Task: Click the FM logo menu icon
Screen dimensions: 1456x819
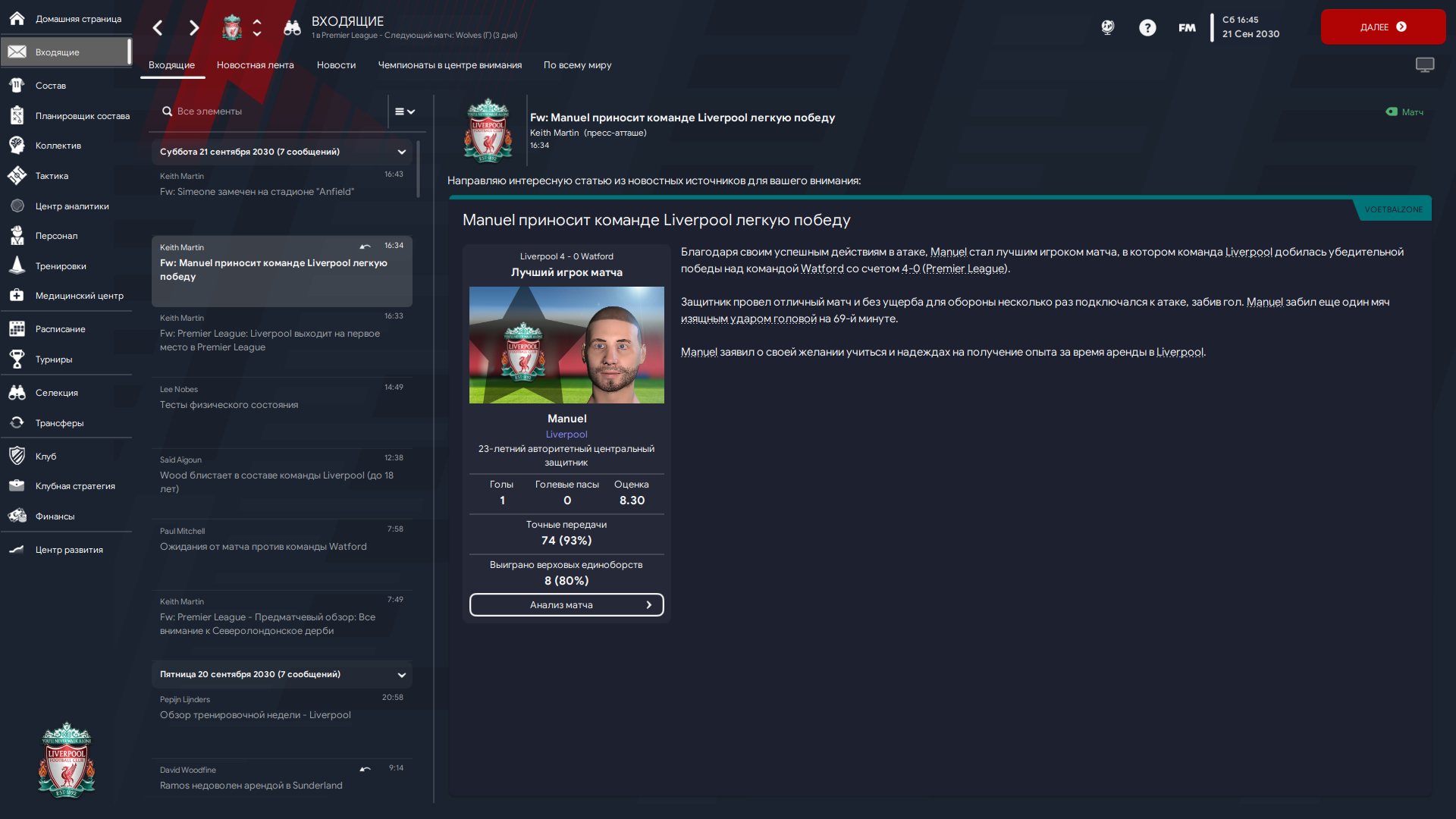Action: [x=1187, y=28]
